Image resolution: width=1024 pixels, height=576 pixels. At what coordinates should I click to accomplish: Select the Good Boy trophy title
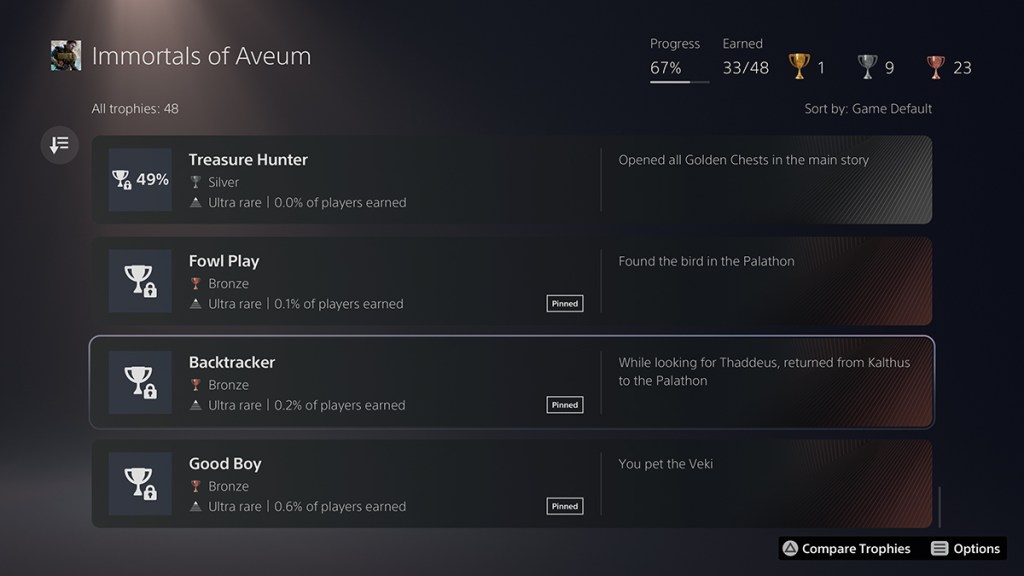pyautogui.click(x=225, y=464)
